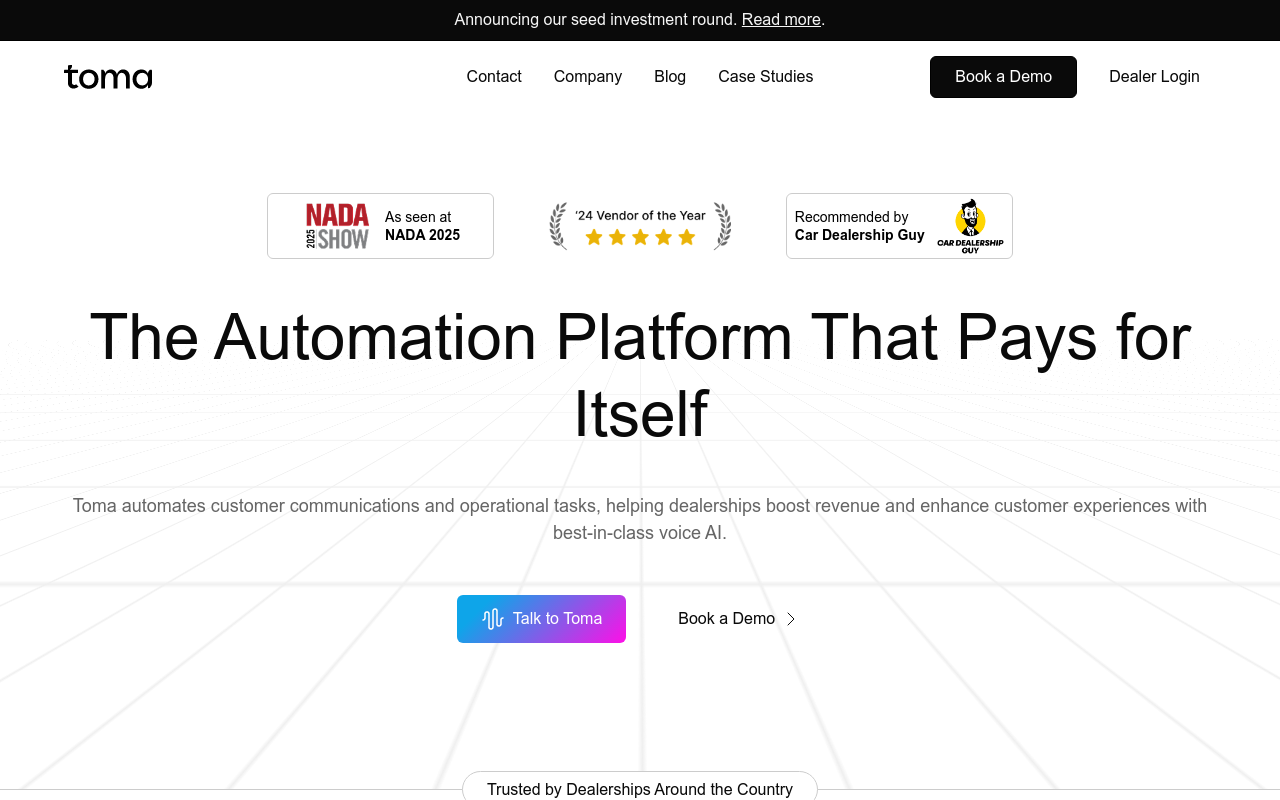Open Case Studies in navigation

click(x=766, y=77)
